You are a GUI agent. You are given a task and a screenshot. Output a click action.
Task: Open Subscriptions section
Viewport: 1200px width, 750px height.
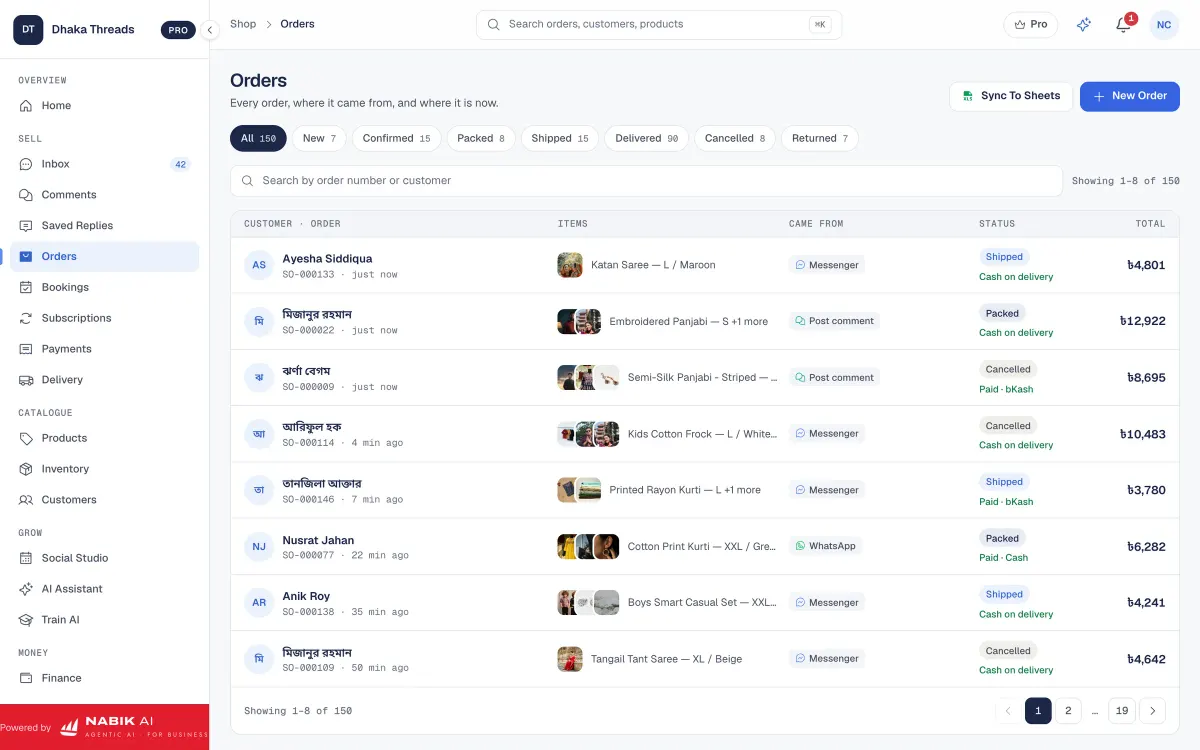click(x=104, y=318)
